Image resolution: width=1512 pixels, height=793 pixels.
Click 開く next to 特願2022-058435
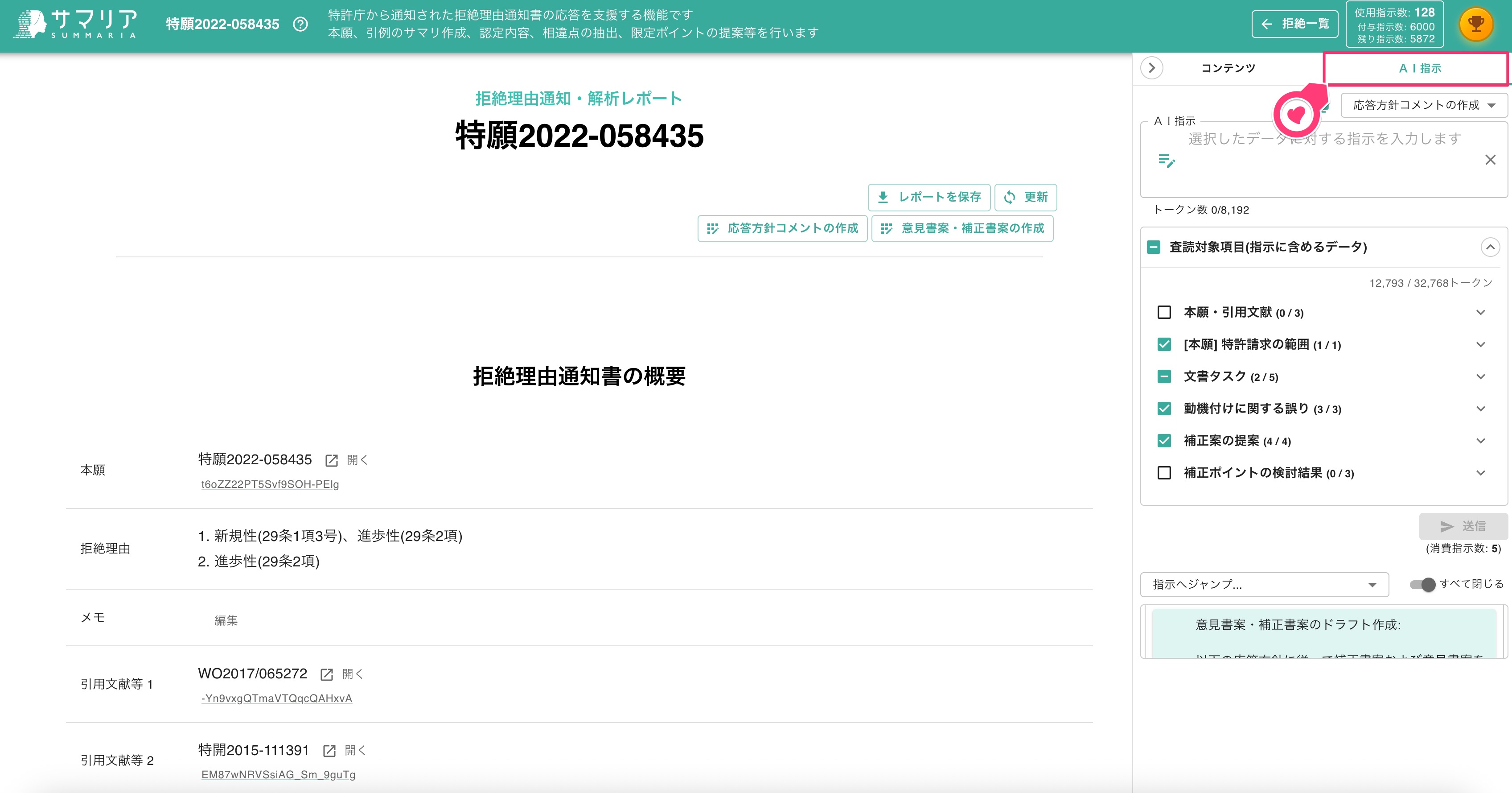tap(357, 461)
